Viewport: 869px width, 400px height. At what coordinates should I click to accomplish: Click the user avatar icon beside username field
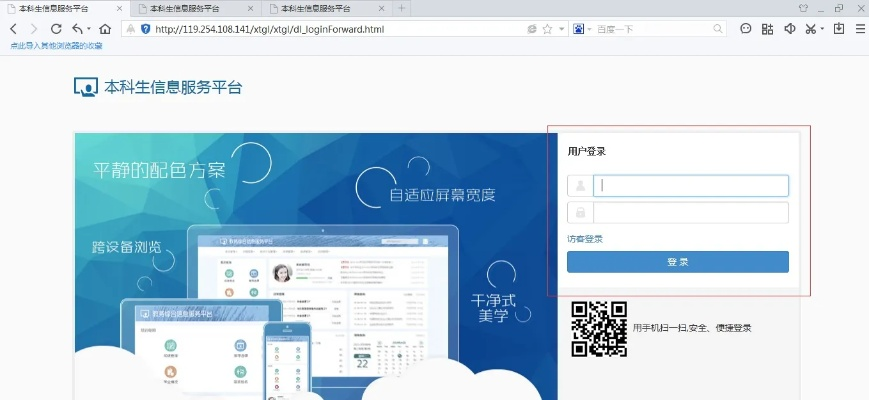coord(580,186)
